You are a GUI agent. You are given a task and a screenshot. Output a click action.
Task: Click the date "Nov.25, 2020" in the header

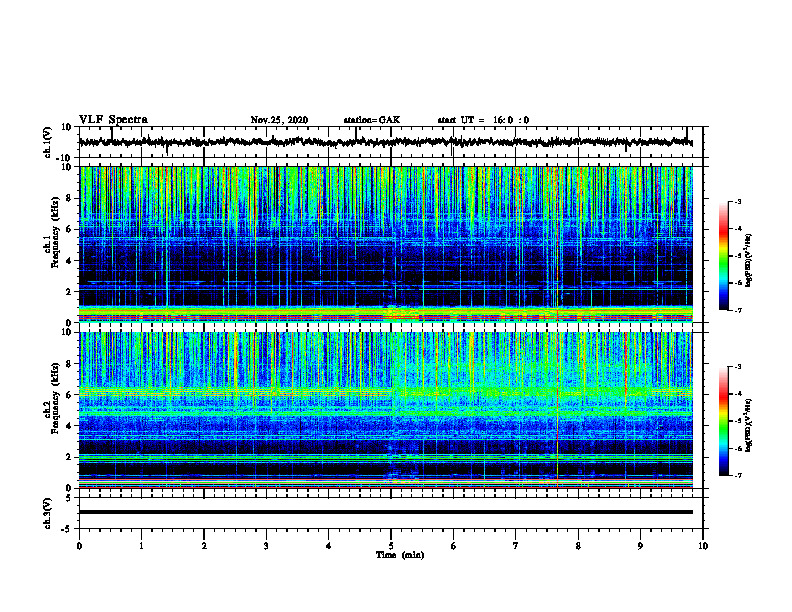tap(279, 120)
